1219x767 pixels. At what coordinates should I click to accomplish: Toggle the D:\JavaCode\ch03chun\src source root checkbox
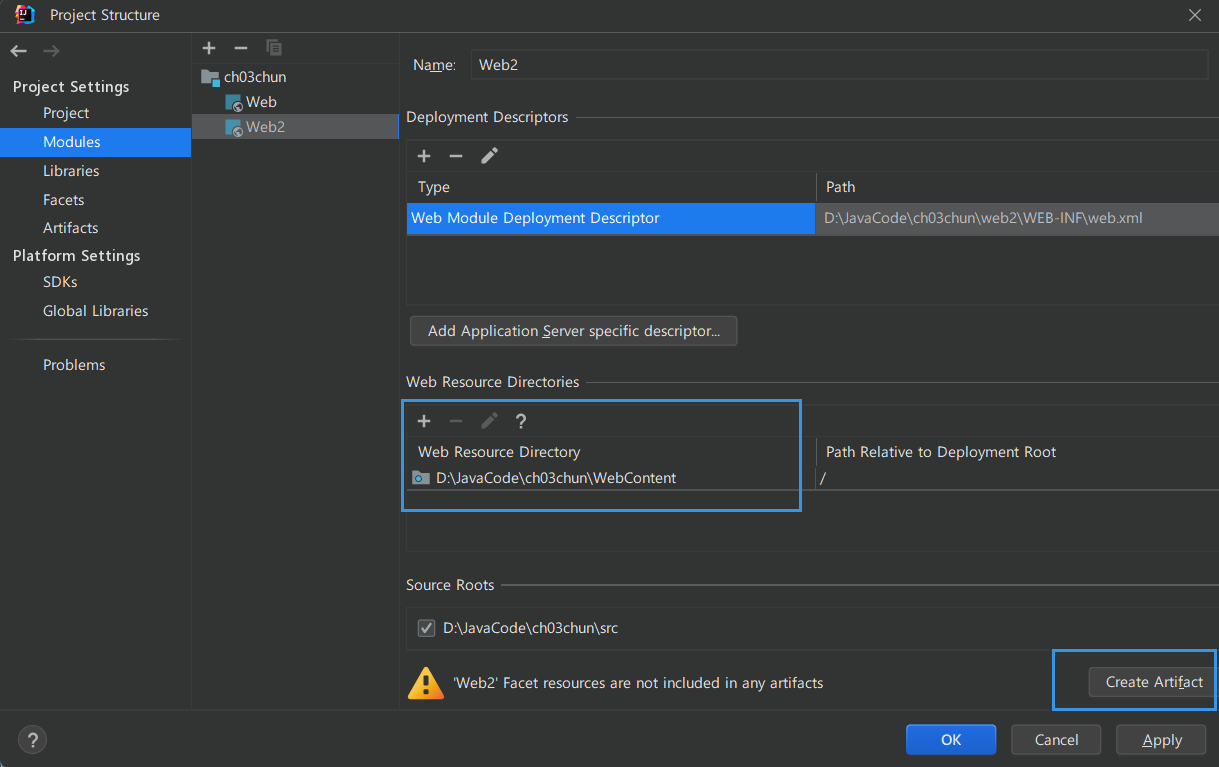(426, 629)
